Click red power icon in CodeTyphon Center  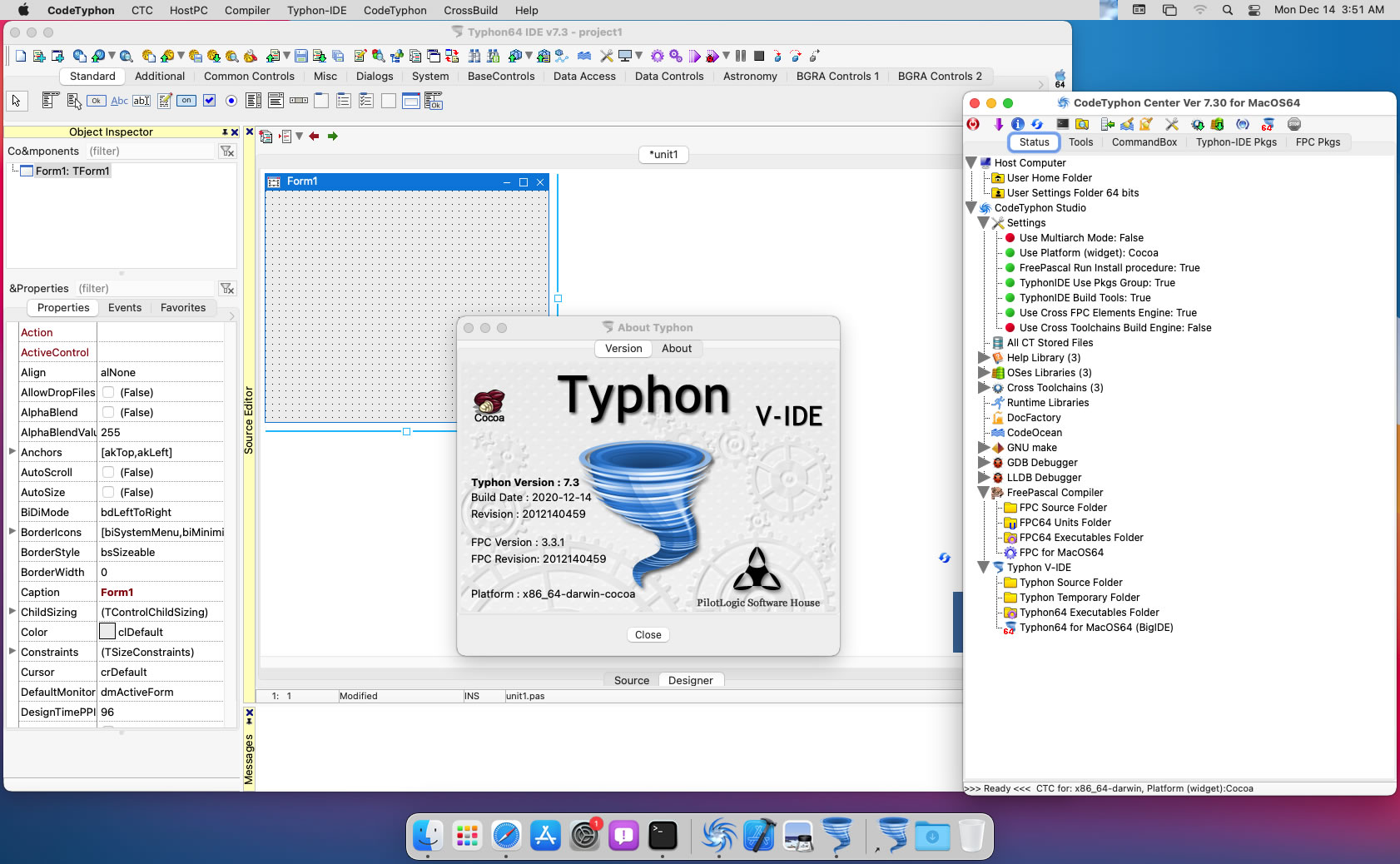(x=973, y=124)
